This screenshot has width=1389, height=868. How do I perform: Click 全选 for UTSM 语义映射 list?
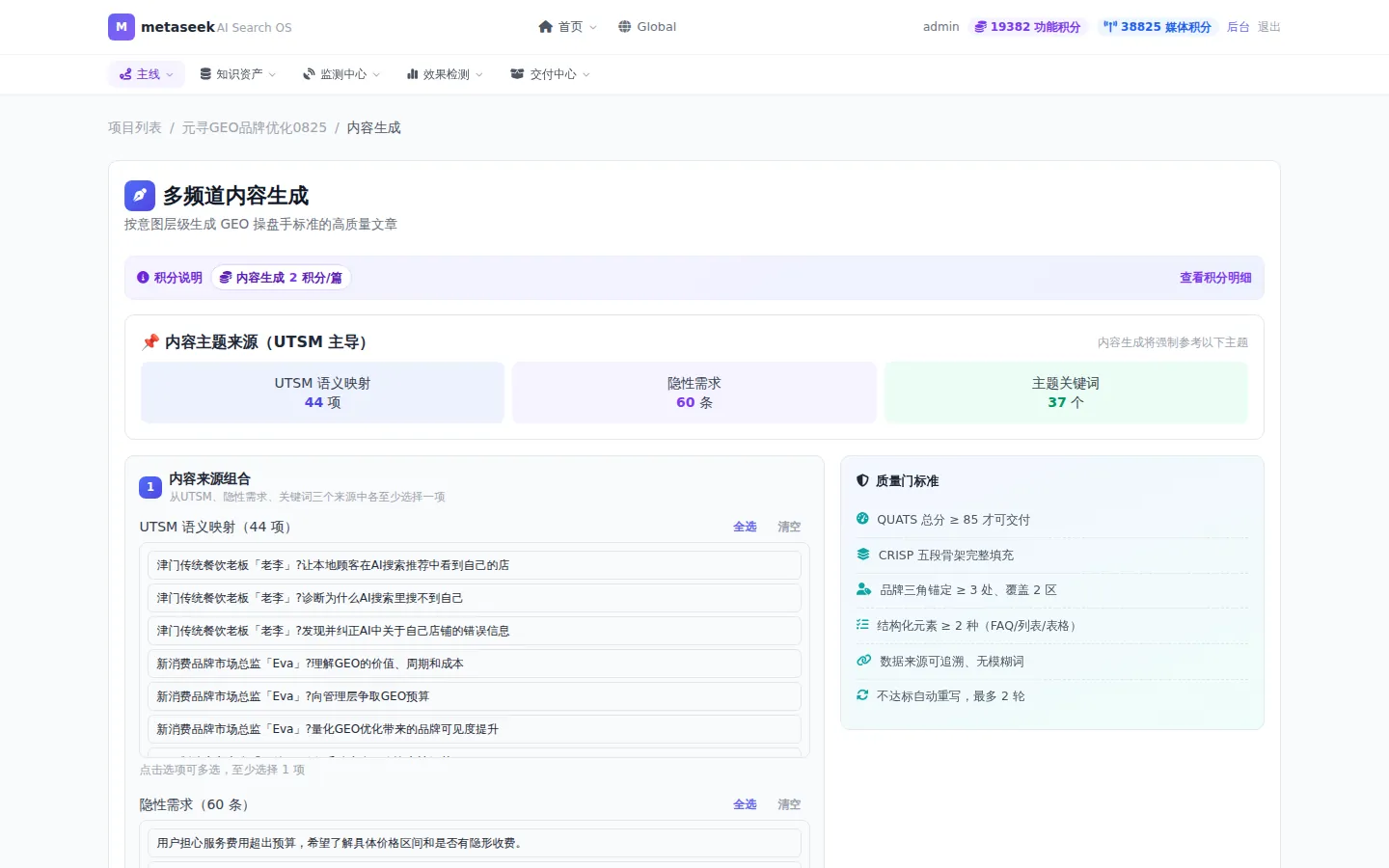tap(745, 527)
